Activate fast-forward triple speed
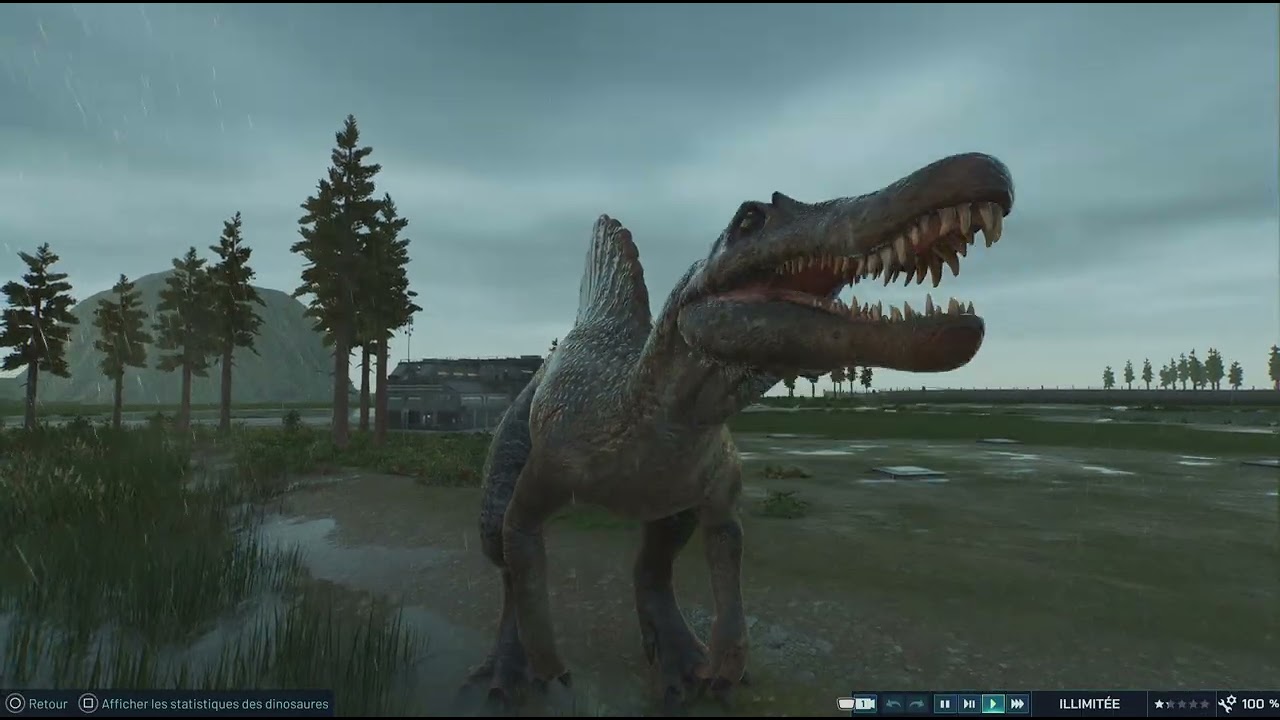 pyautogui.click(x=1017, y=704)
